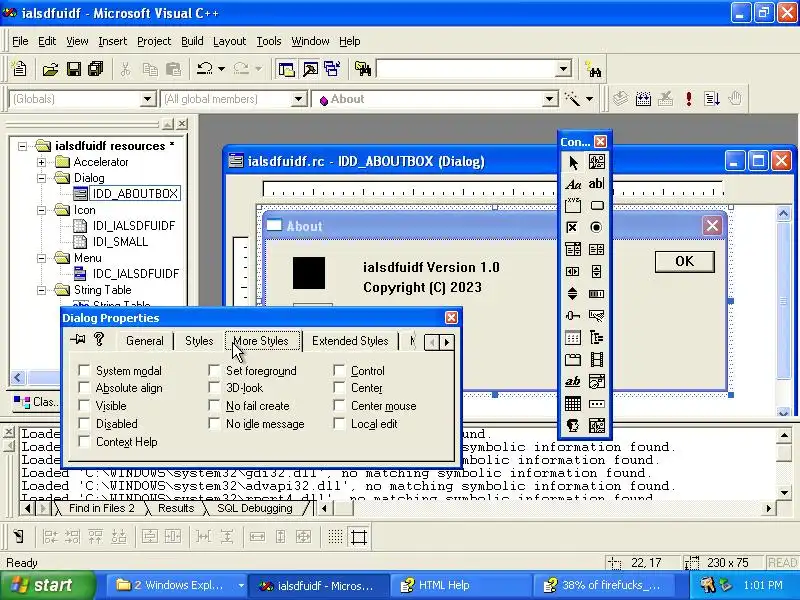
Task: Click the pushpin icon in Dialog Properties
Action: [x=78, y=339]
